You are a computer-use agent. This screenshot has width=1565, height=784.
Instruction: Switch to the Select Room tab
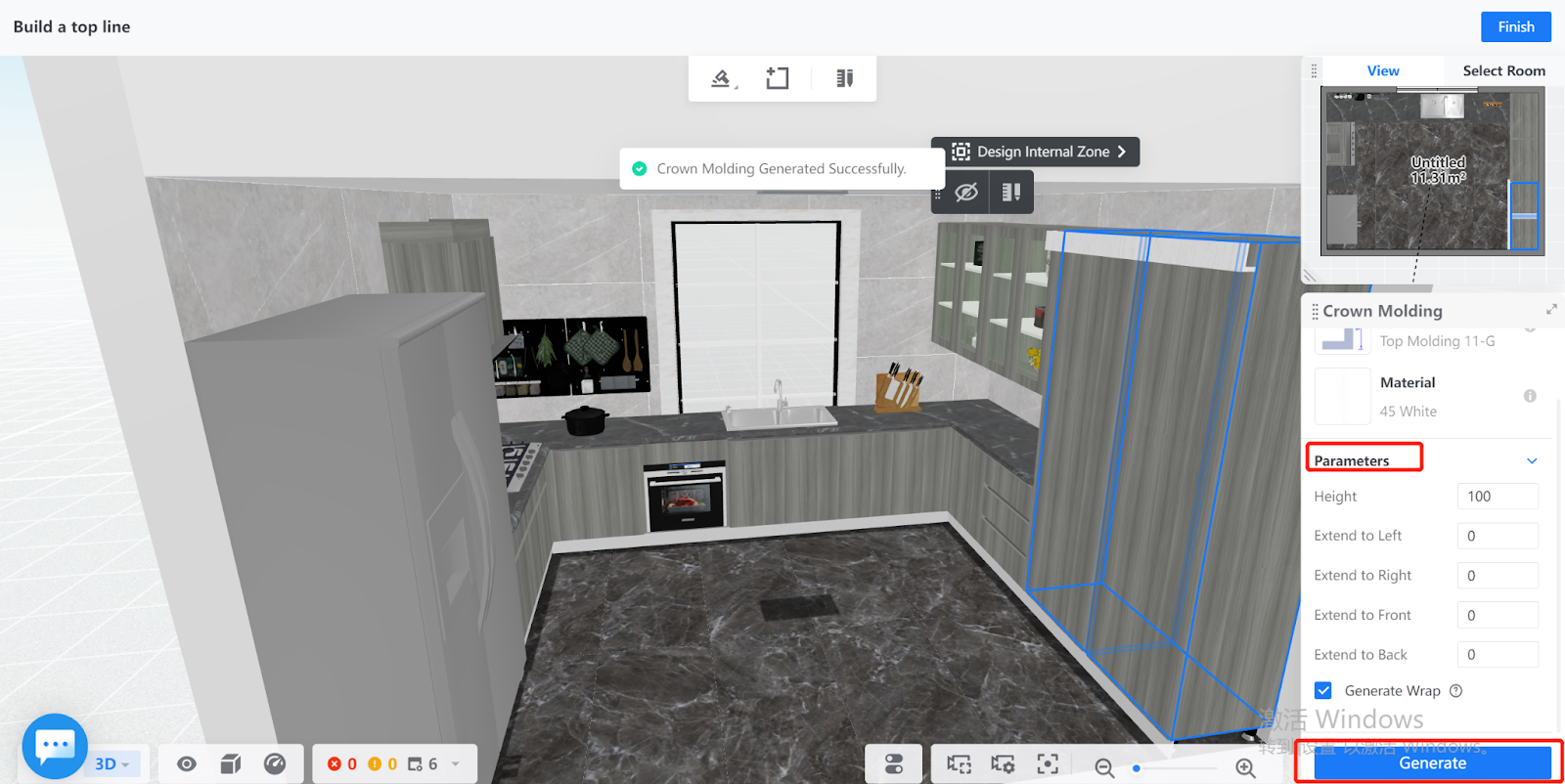point(1504,70)
